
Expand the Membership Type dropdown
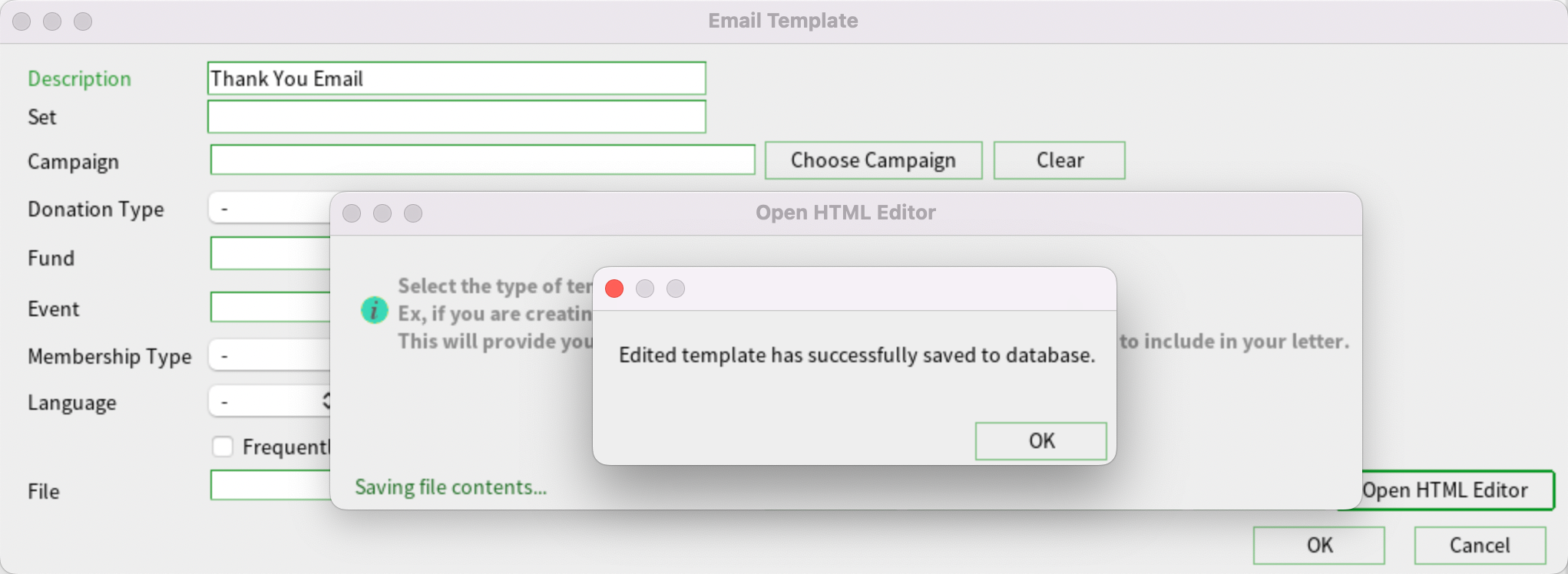[x=270, y=356]
